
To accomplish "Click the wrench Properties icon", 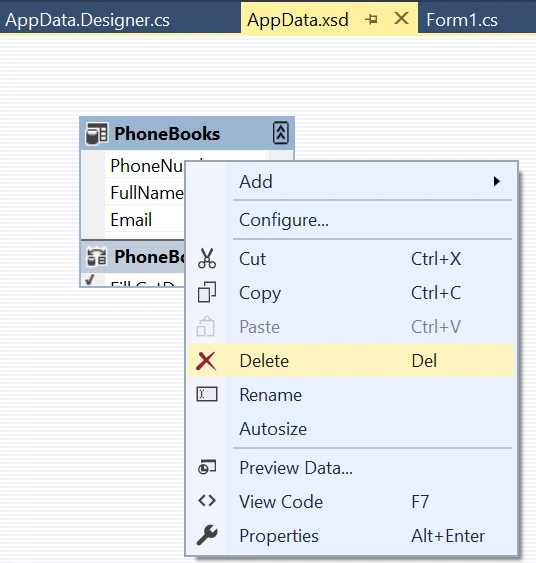I will tap(207, 535).
